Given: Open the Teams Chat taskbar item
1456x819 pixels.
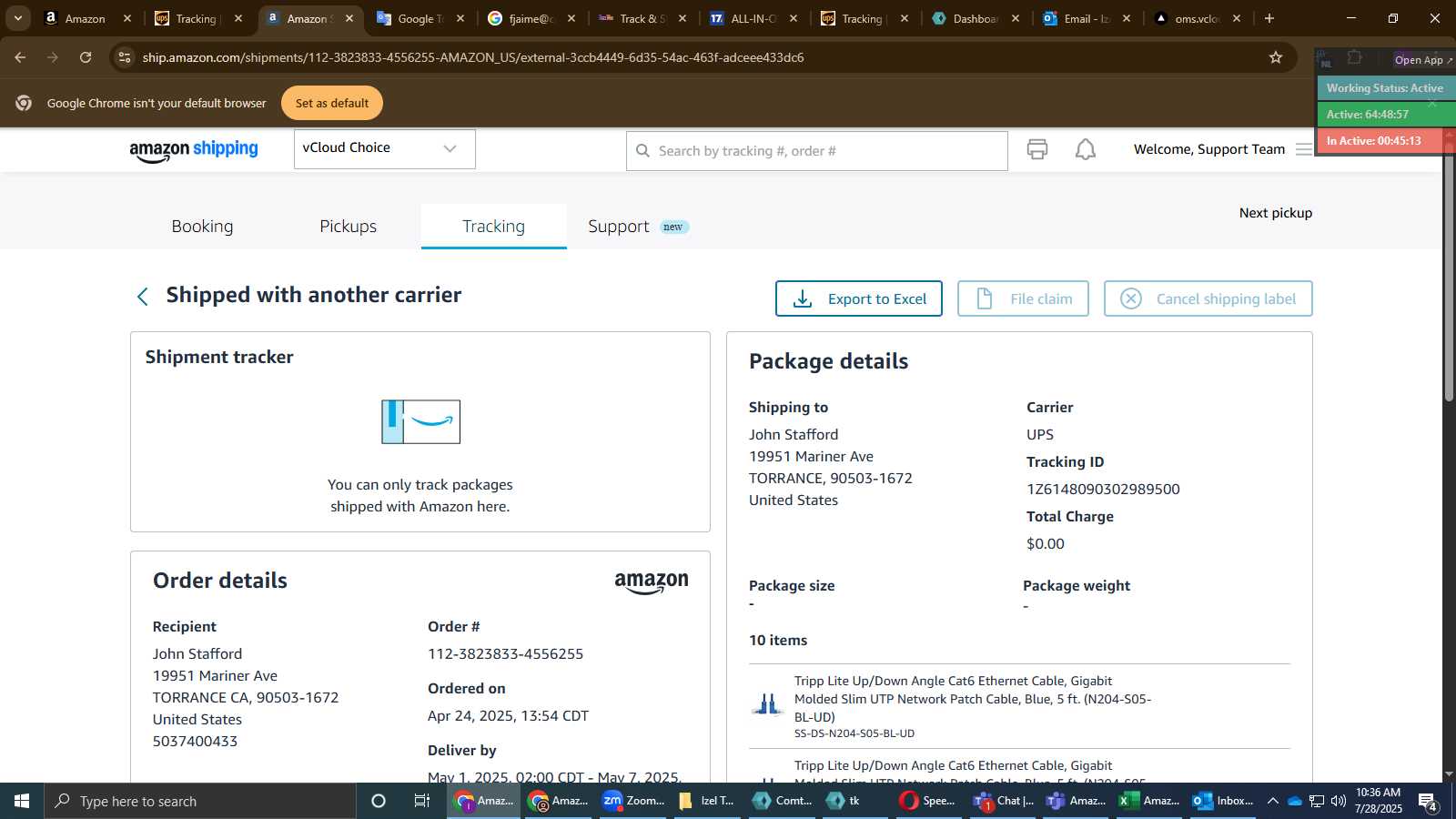Looking at the screenshot, I should (x=1002, y=801).
